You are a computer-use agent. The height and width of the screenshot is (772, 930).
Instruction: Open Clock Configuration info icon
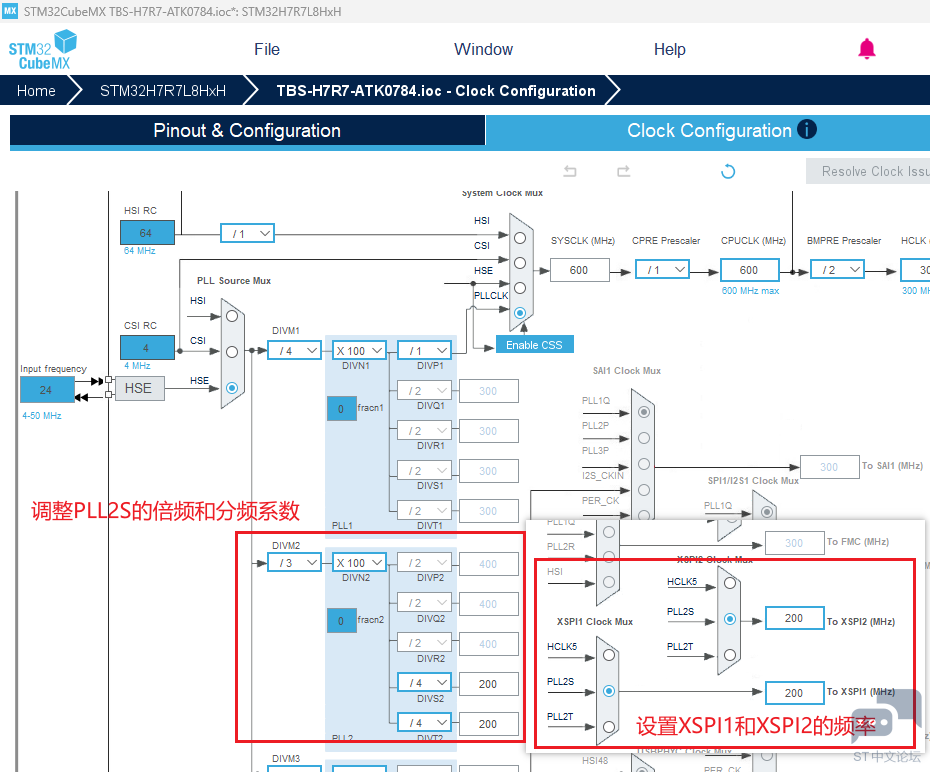[x=807, y=129]
